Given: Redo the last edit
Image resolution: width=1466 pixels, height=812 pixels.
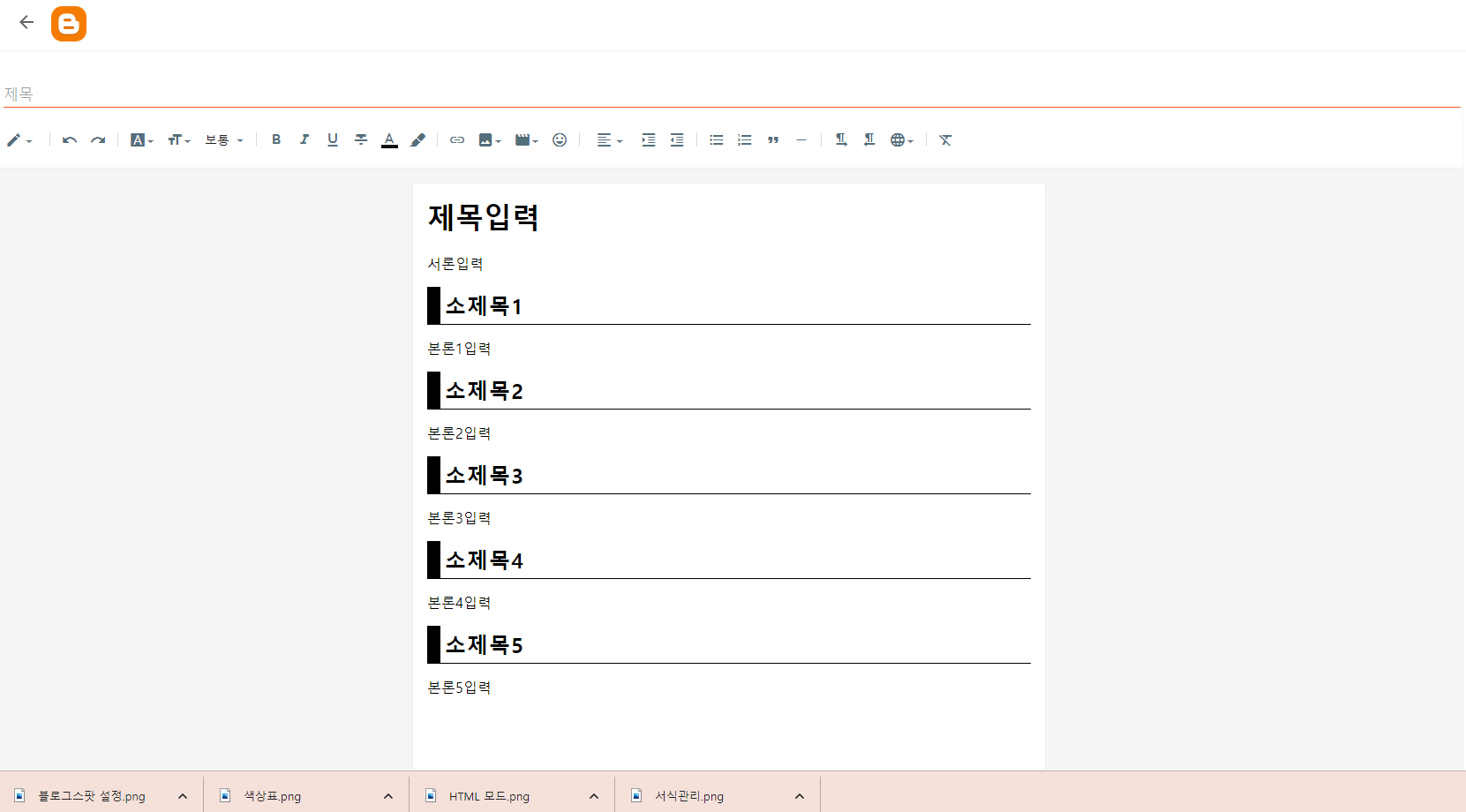Looking at the screenshot, I should click(98, 139).
